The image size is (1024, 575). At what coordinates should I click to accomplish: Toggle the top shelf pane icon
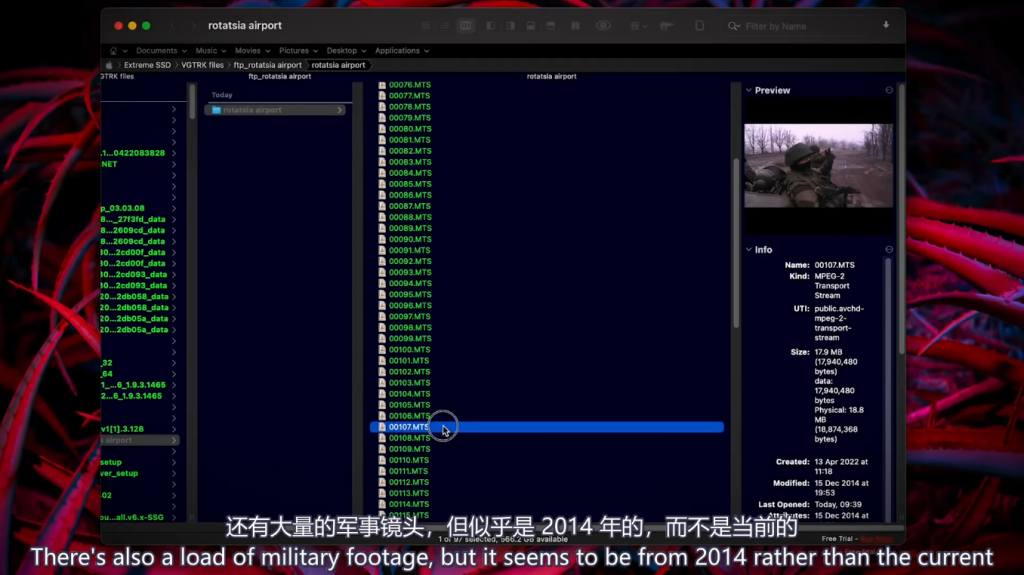click(x=551, y=25)
